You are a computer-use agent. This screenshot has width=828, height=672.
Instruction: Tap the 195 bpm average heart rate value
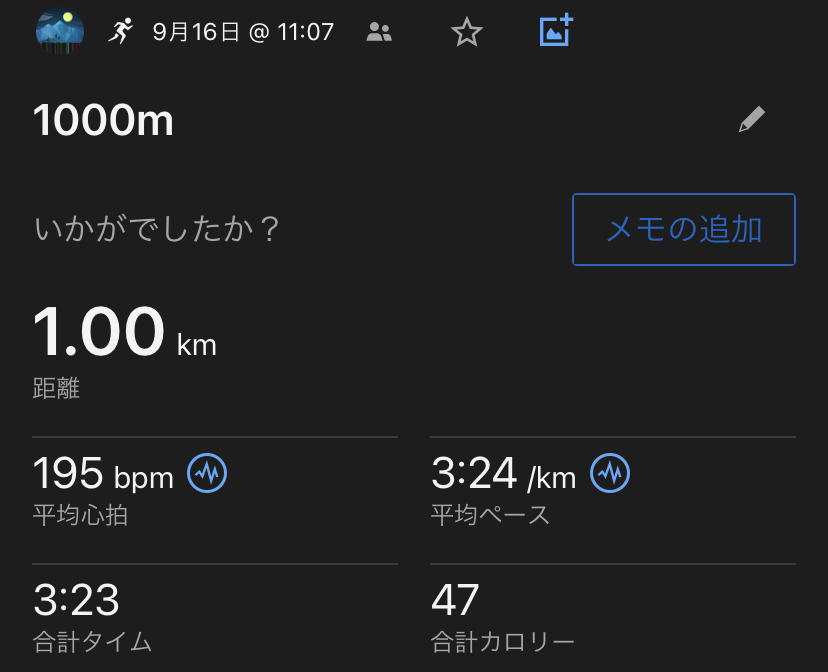click(x=103, y=474)
